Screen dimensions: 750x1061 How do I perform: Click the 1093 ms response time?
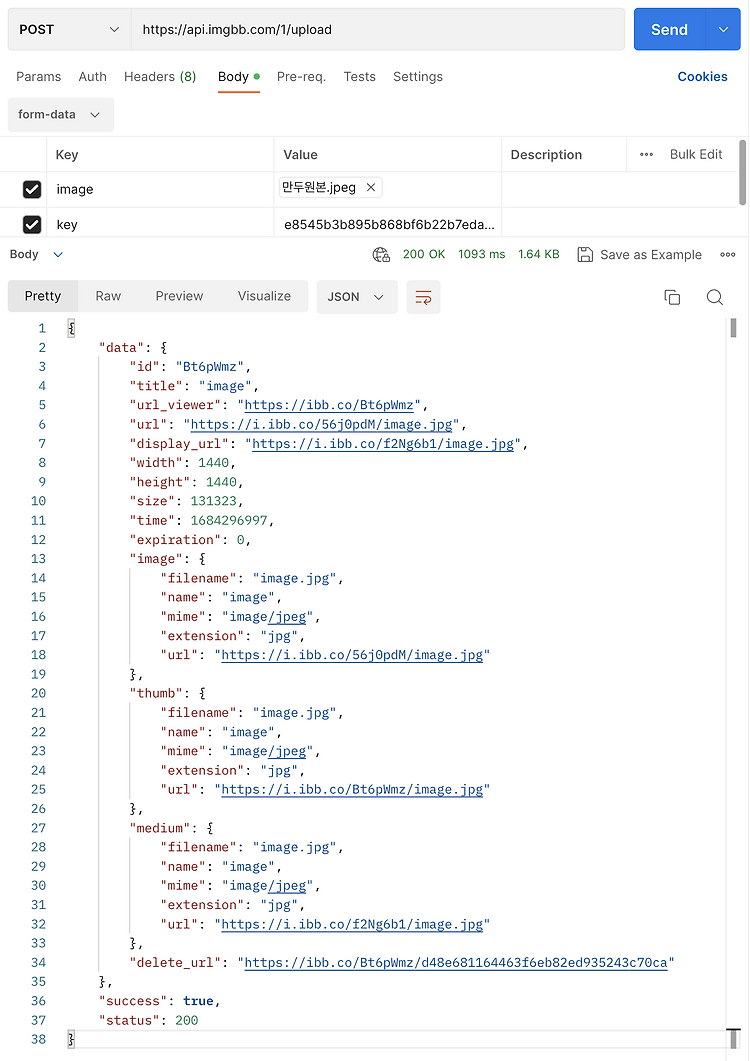click(481, 254)
